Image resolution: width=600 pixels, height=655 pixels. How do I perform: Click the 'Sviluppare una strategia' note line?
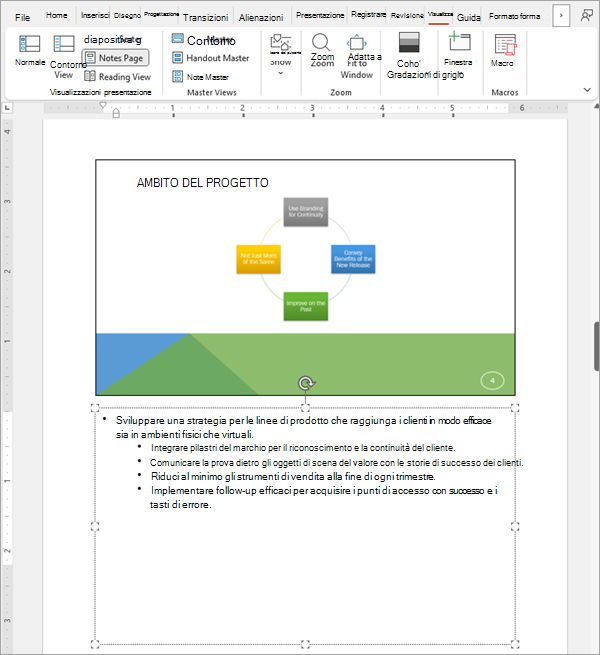304,427
